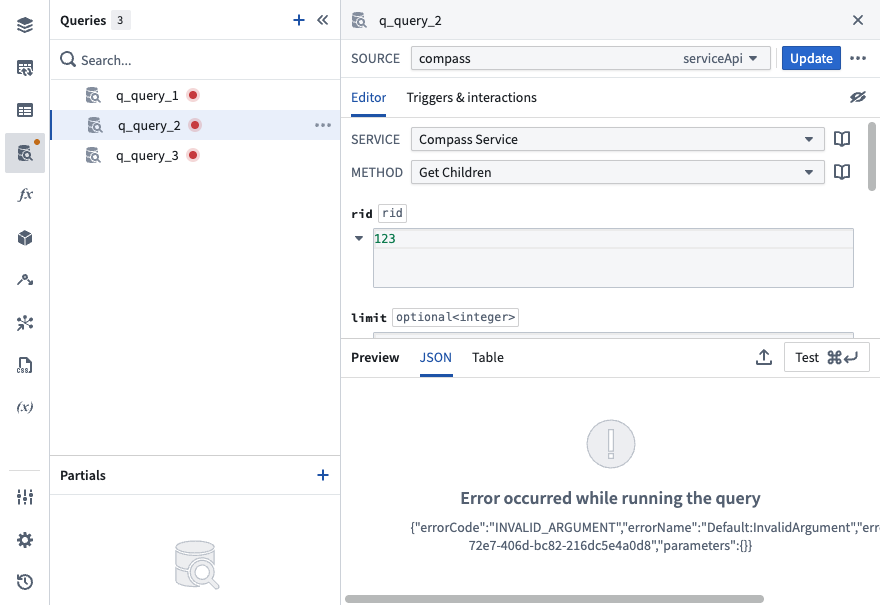
Task: Open the widgets panel icon in the sidebar
Action: [25, 68]
